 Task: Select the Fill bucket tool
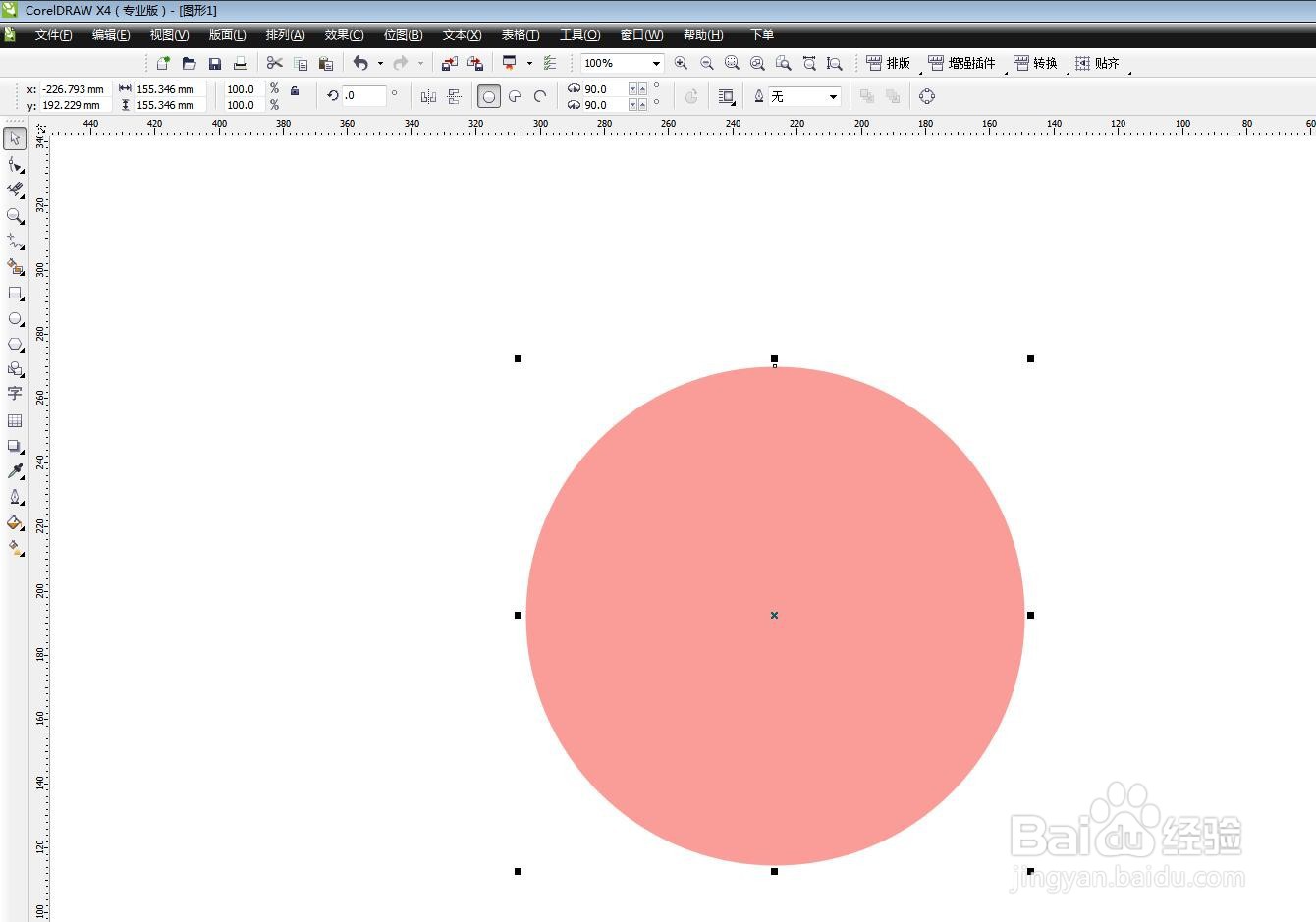click(15, 522)
